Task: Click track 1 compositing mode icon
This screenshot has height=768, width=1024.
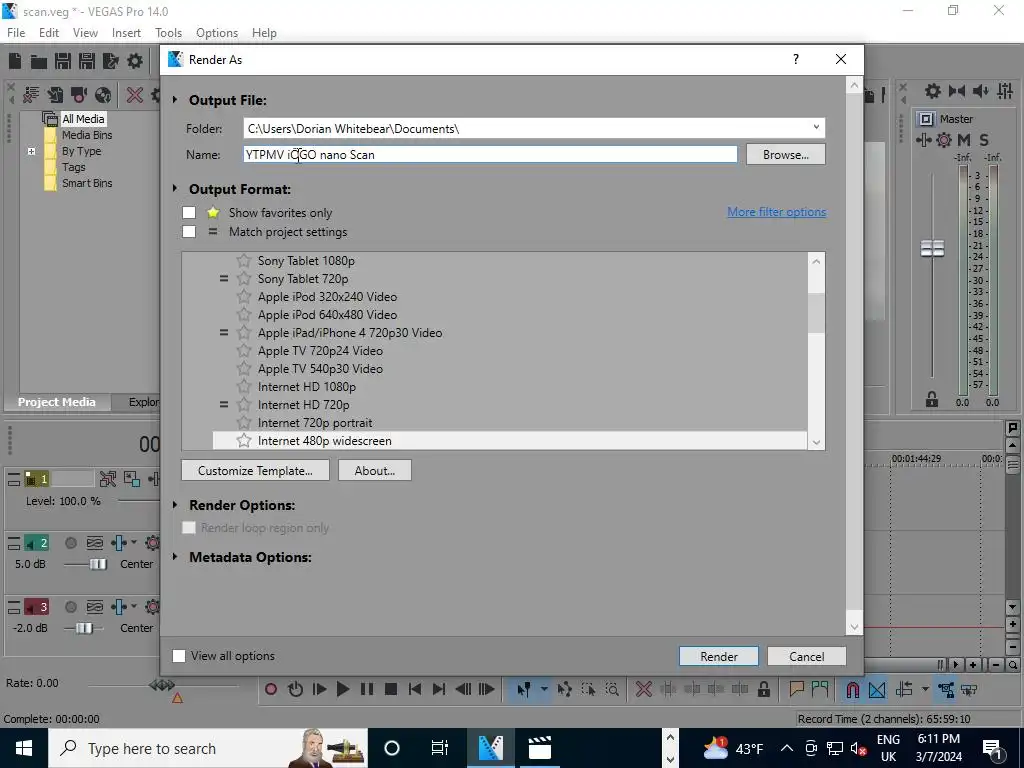Action: 131,479
